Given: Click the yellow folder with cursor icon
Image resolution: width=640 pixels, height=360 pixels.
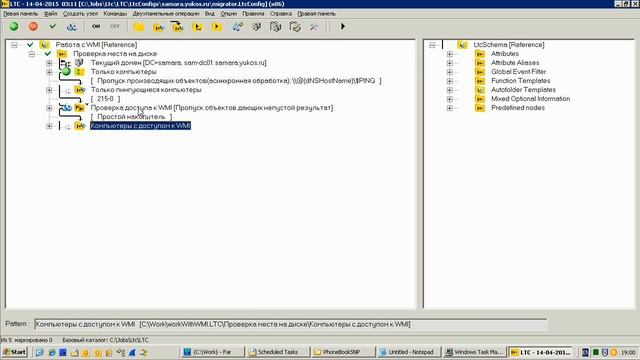Looking at the screenshot, I should click(x=198, y=27).
